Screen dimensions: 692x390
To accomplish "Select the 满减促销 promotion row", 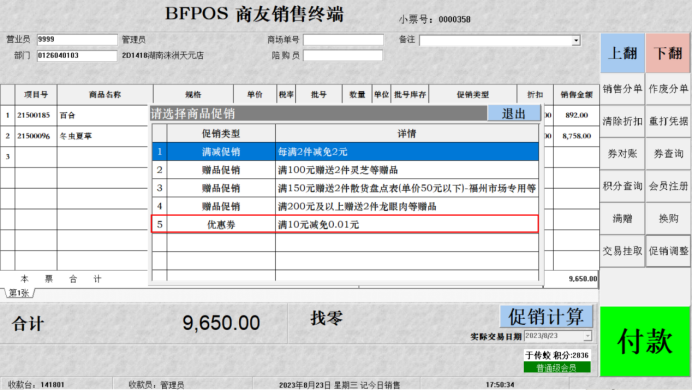I will 345,152.
